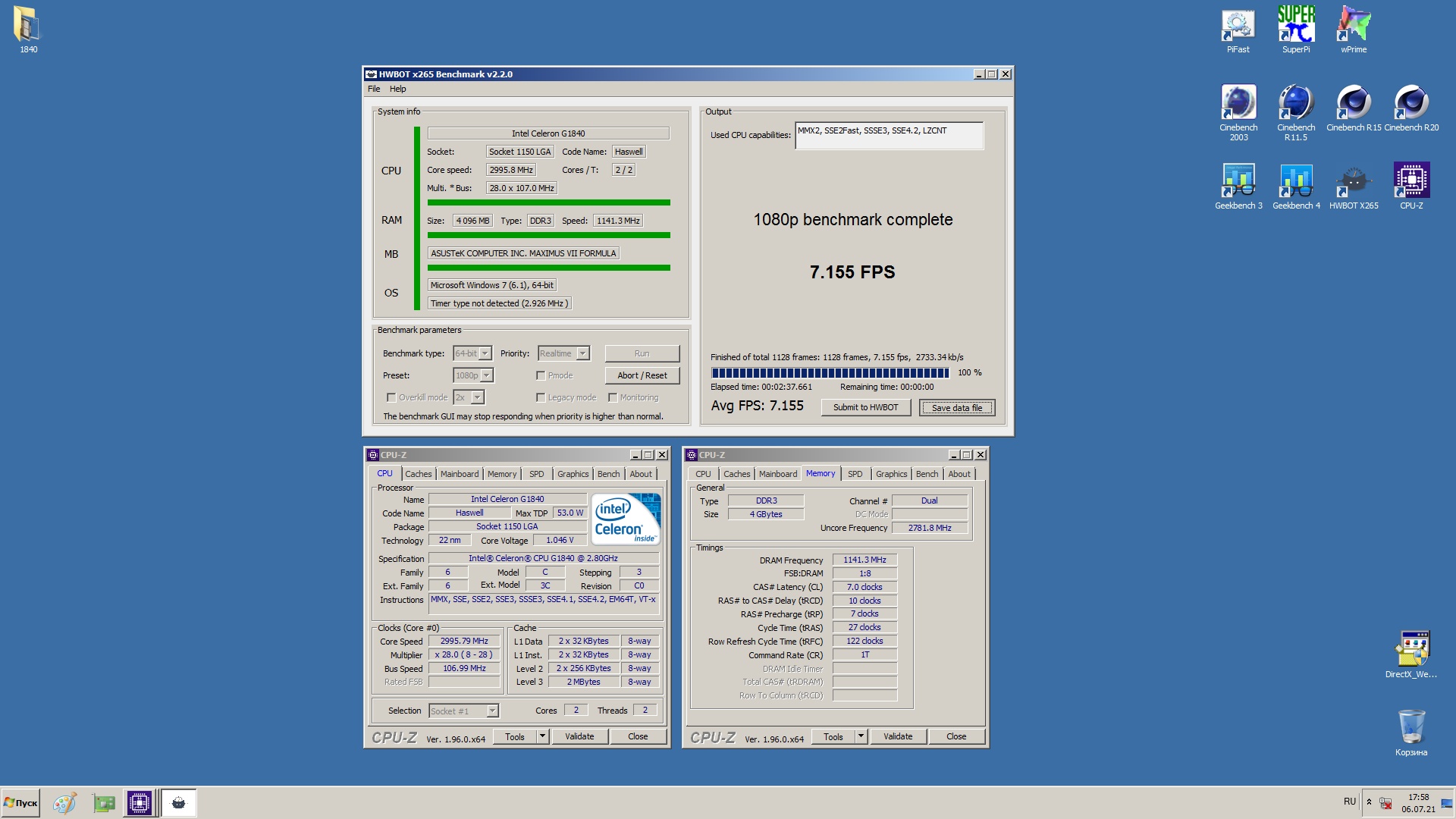Toggle the Pmode checkbox
Viewport: 1456px width, 819px height.
[541, 375]
